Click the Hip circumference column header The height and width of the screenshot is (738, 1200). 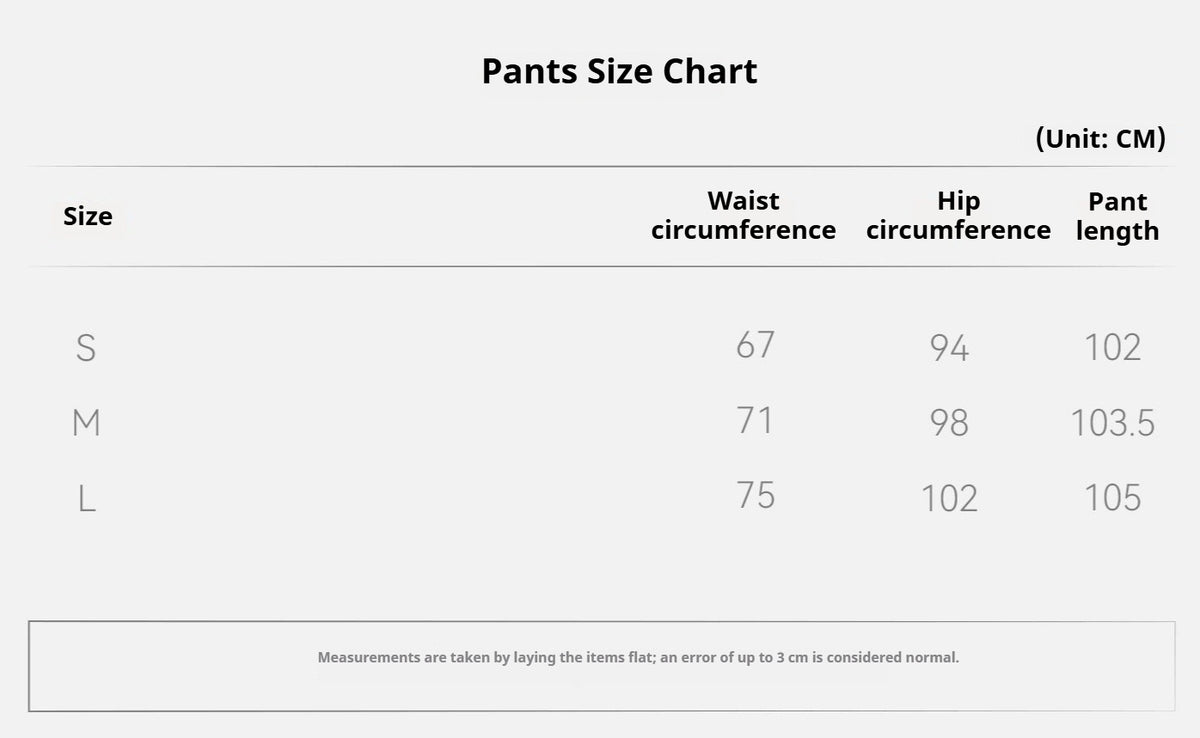958,215
